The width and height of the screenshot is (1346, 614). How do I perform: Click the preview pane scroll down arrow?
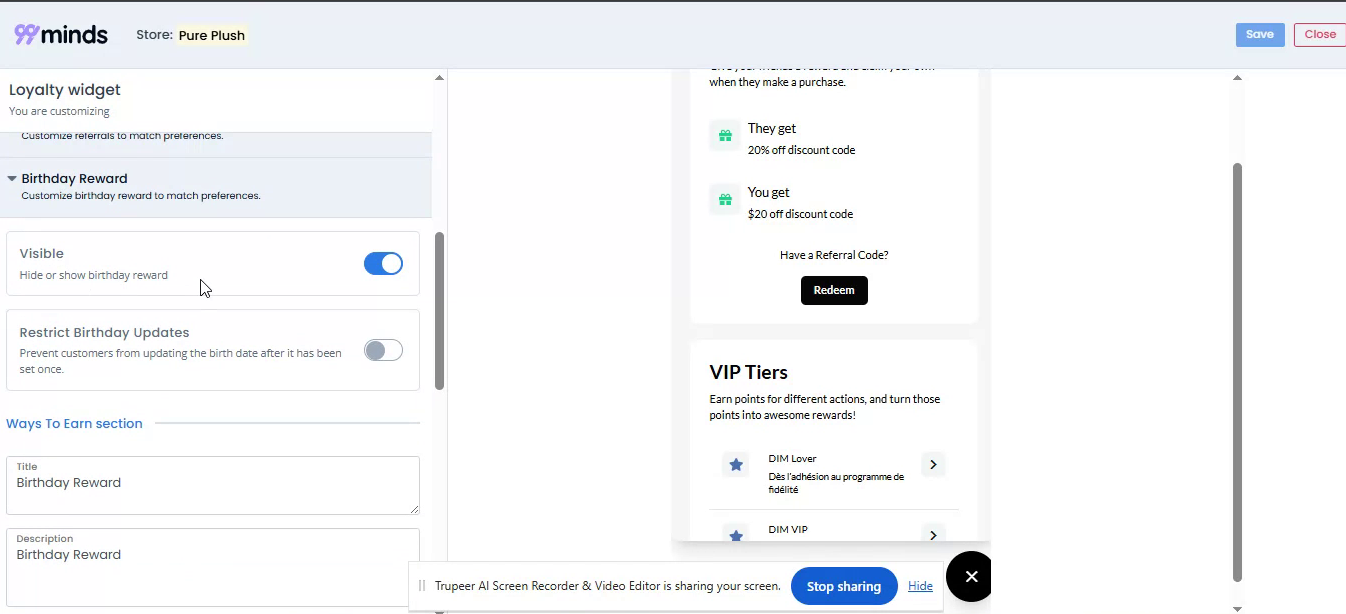pyautogui.click(x=1237, y=608)
